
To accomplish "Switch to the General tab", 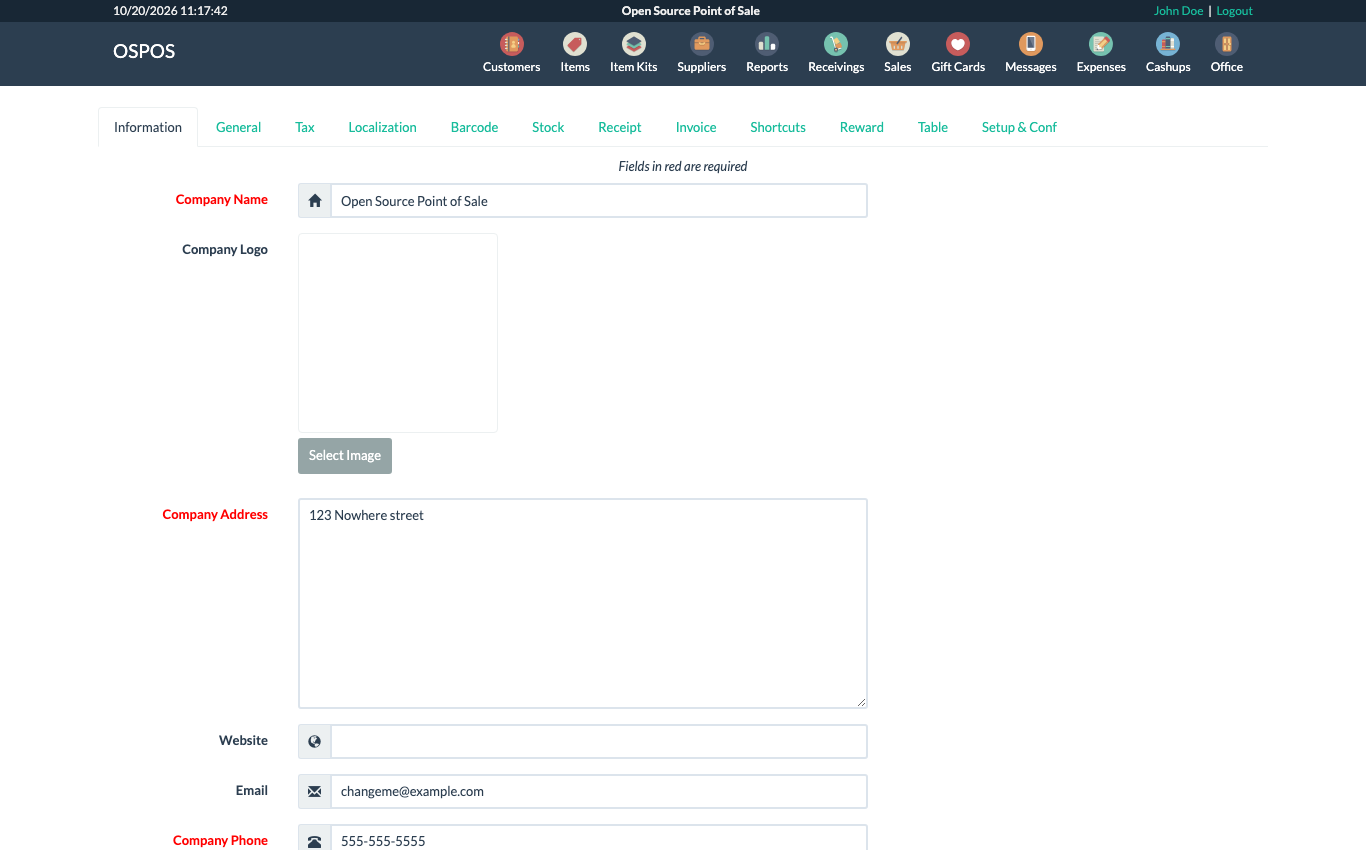I will click(x=238, y=127).
